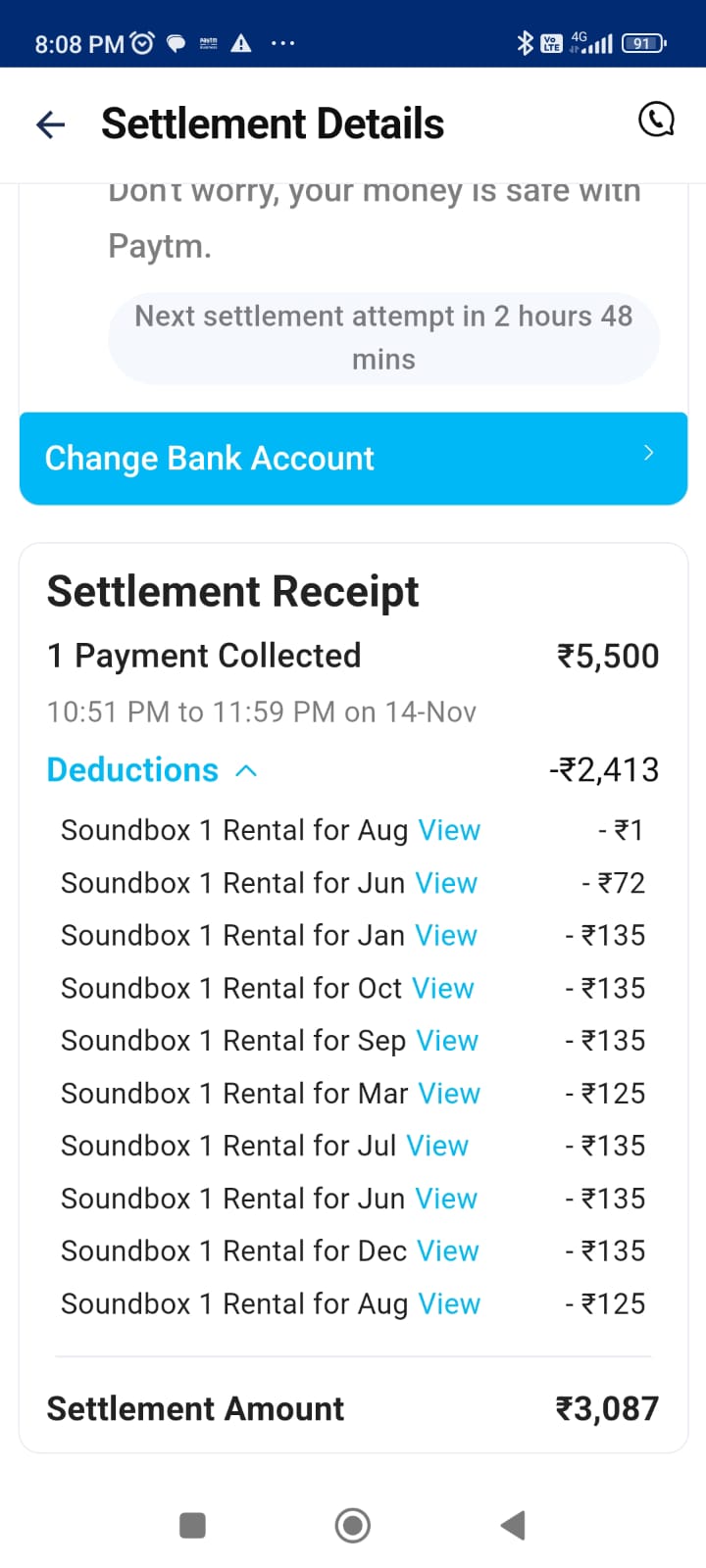706x1568 pixels.
Task: View Soundbox rental for Mar
Action: pos(449,1094)
